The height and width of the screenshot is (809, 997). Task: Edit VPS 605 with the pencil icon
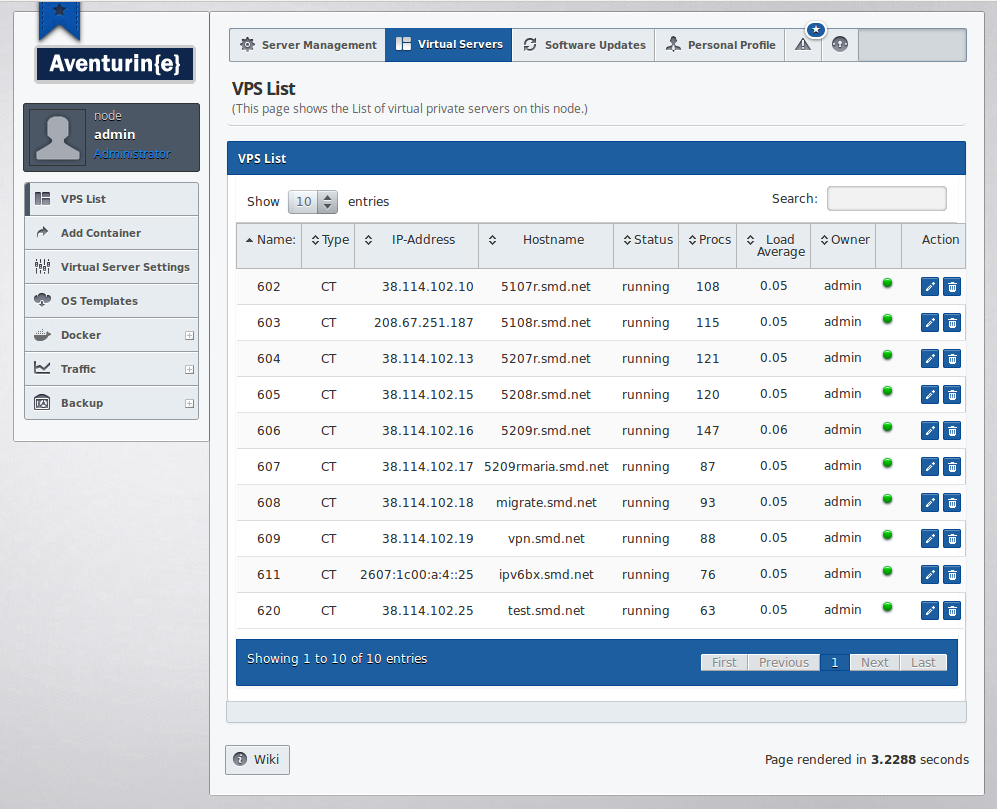[930, 395]
